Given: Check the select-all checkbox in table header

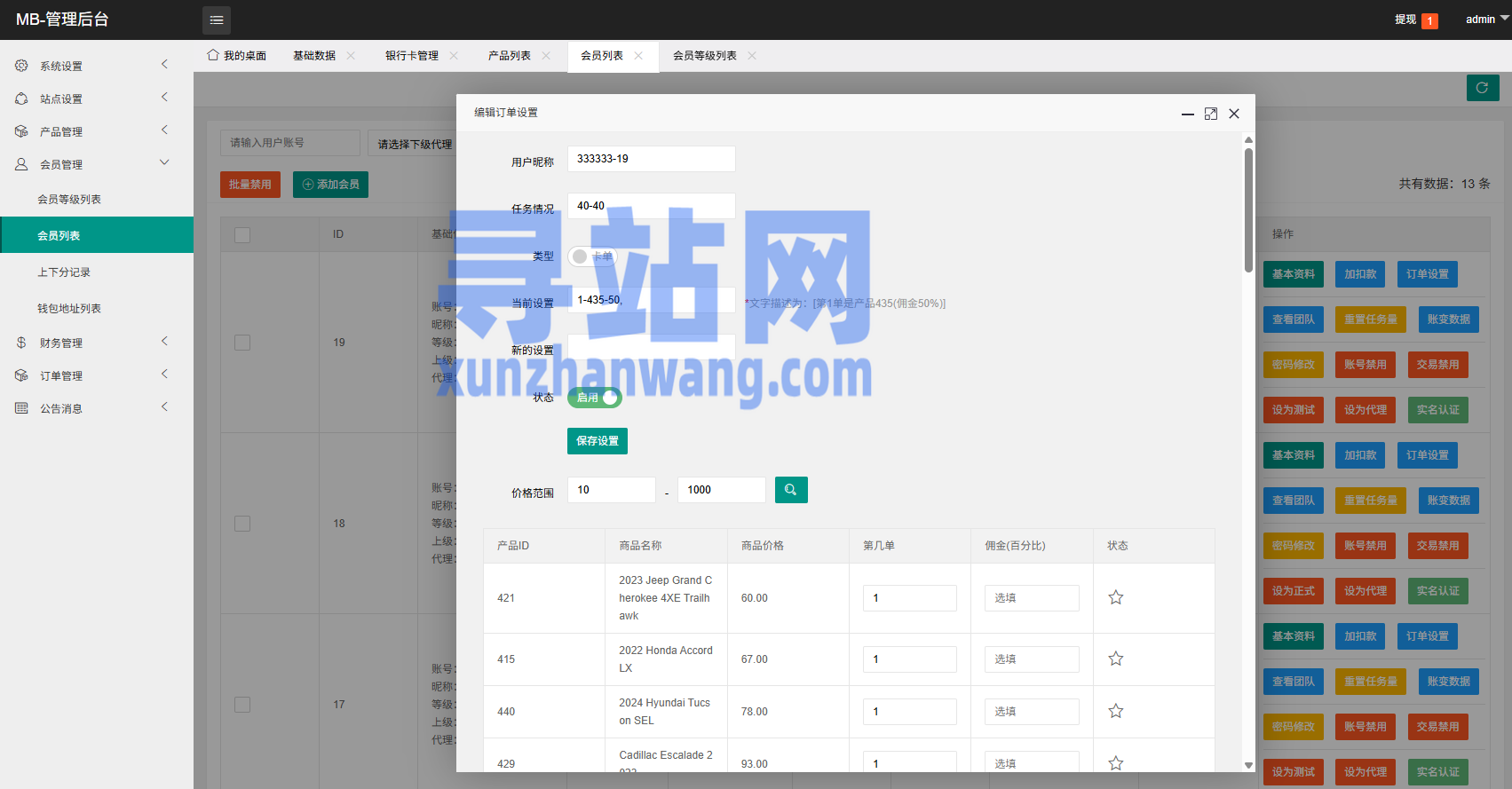Looking at the screenshot, I should point(242,235).
